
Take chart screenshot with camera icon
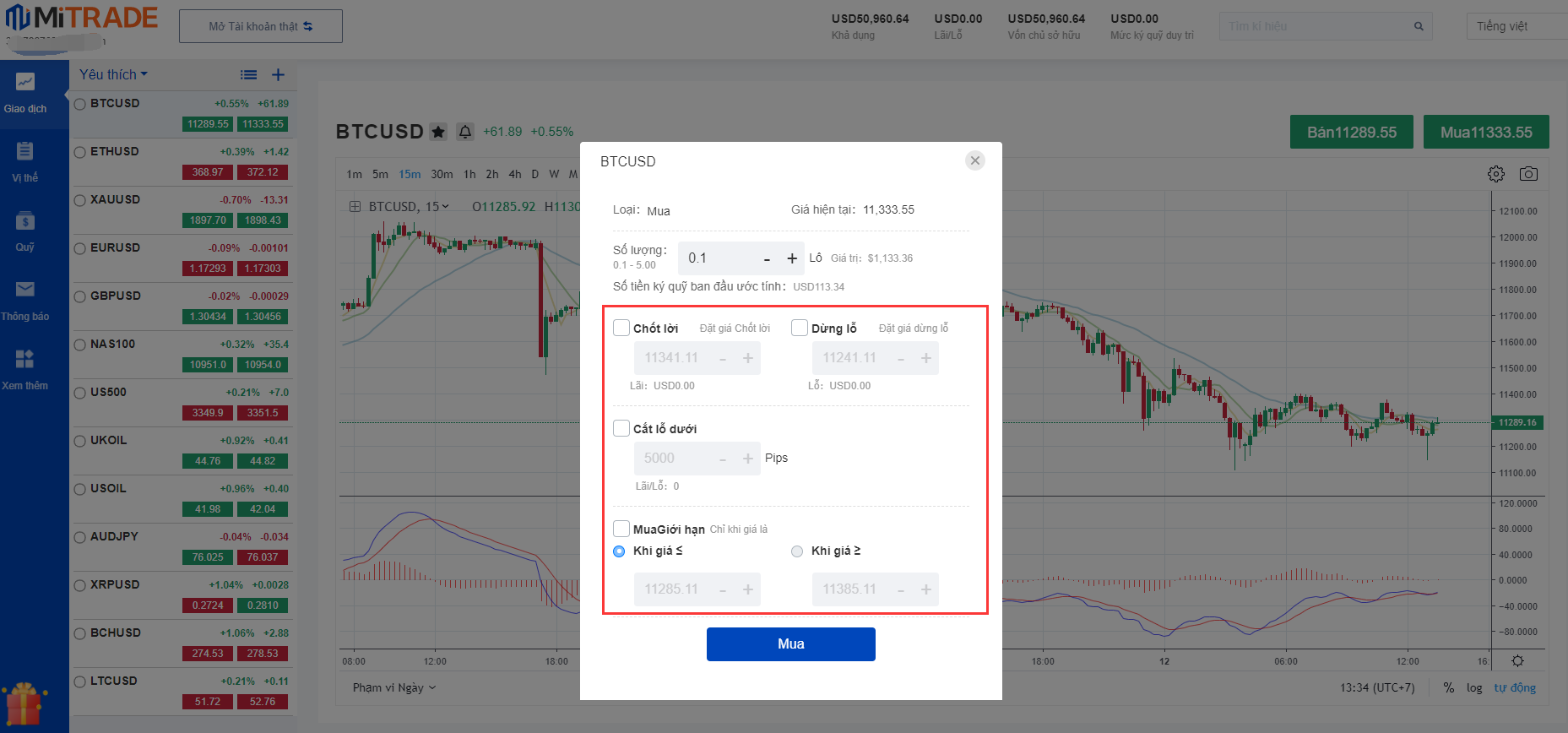tap(1528, 174)
